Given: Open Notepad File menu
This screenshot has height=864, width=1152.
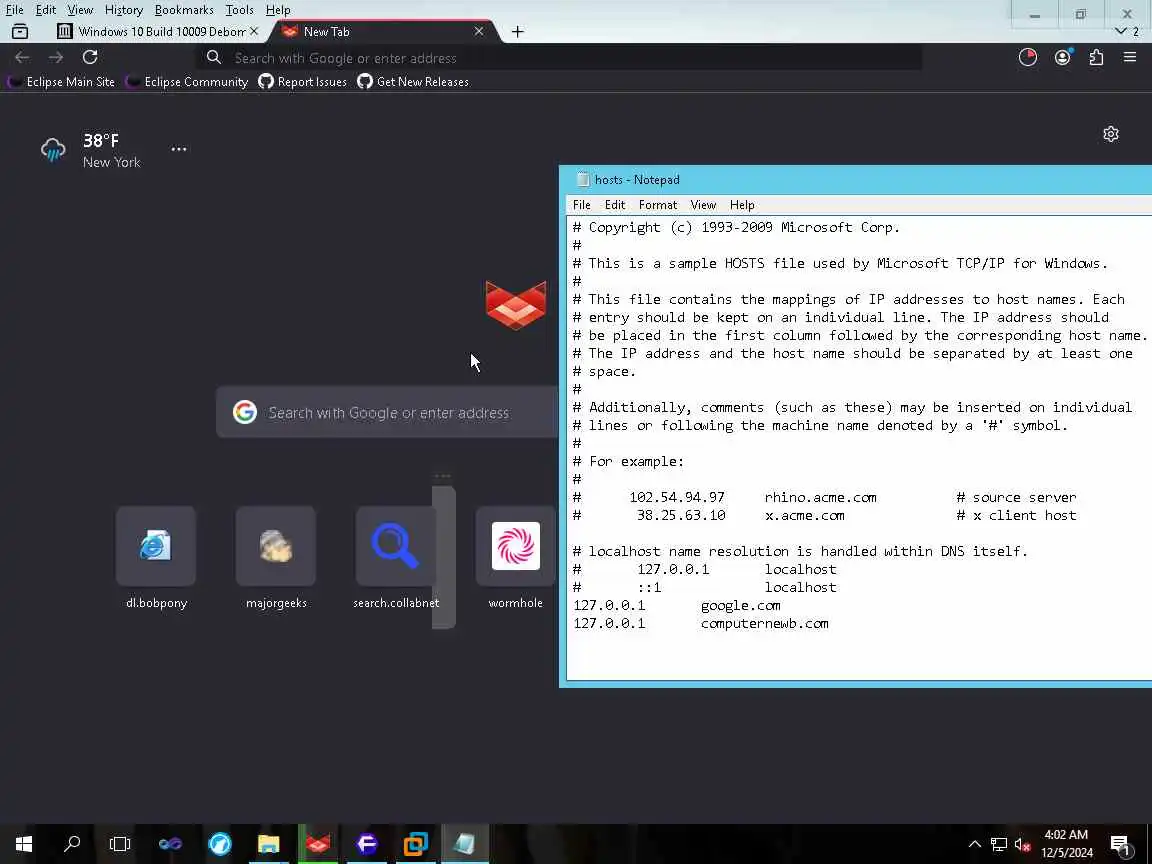Looking at the screenshot, I should [581, 205].
